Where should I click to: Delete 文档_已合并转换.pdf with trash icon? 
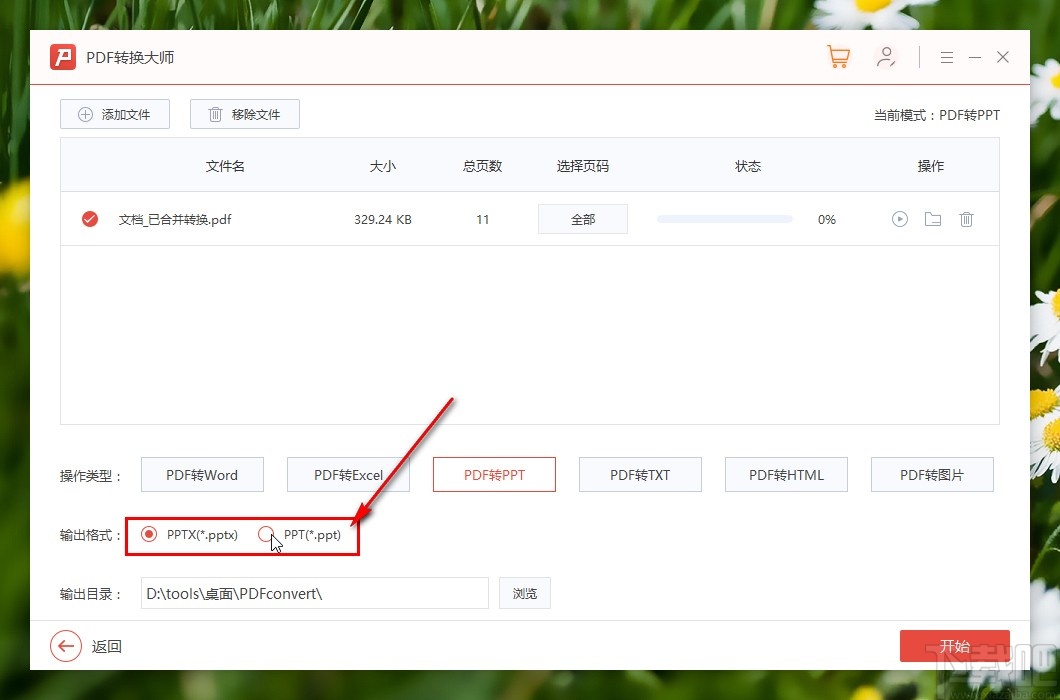[966, 219]
